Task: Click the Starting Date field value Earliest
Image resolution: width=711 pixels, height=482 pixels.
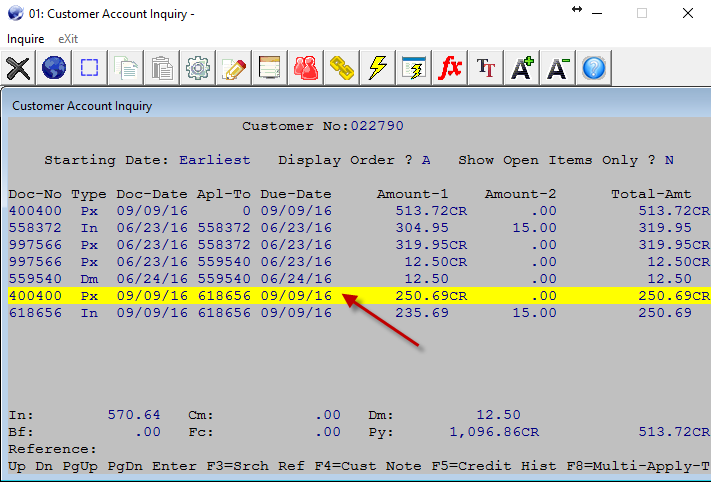Action: click(214, 160)
